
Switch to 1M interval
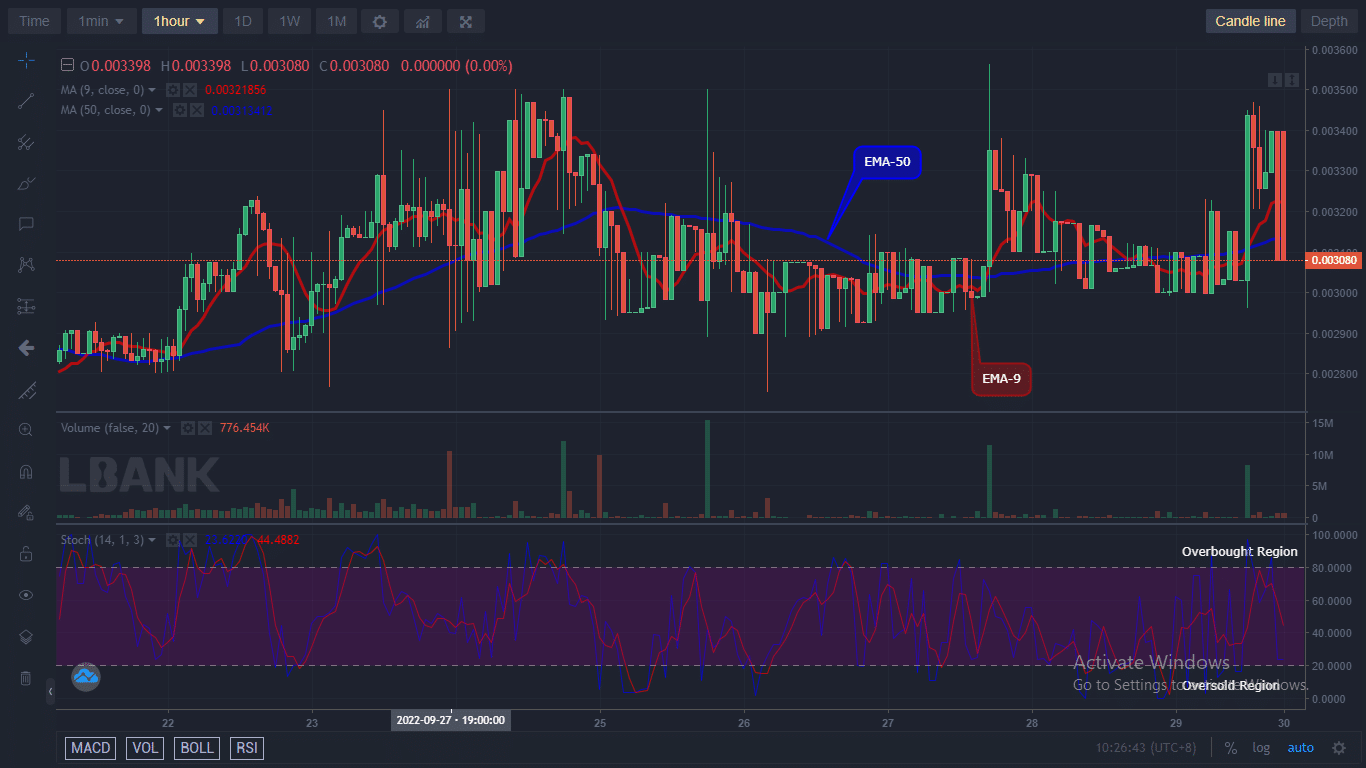pos(336,21)
